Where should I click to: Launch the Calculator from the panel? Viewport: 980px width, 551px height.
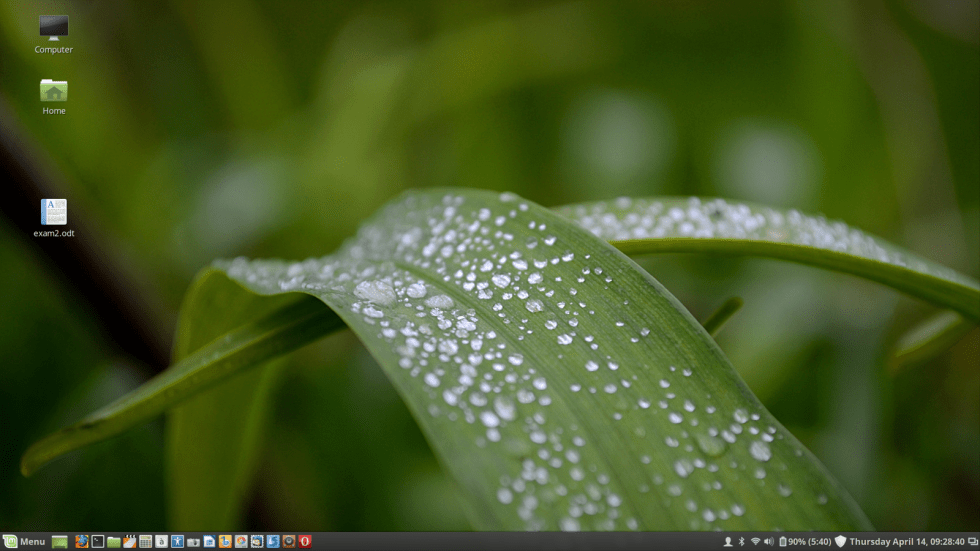(x=146, y=541)
